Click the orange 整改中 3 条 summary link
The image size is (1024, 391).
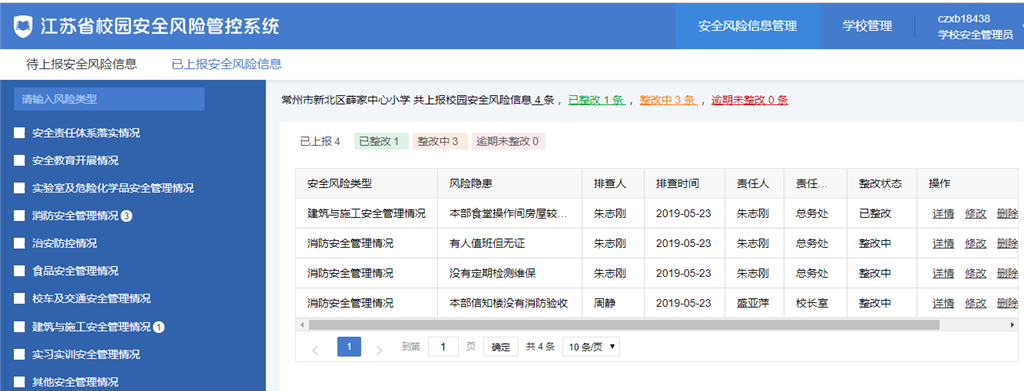click(667, 101)
